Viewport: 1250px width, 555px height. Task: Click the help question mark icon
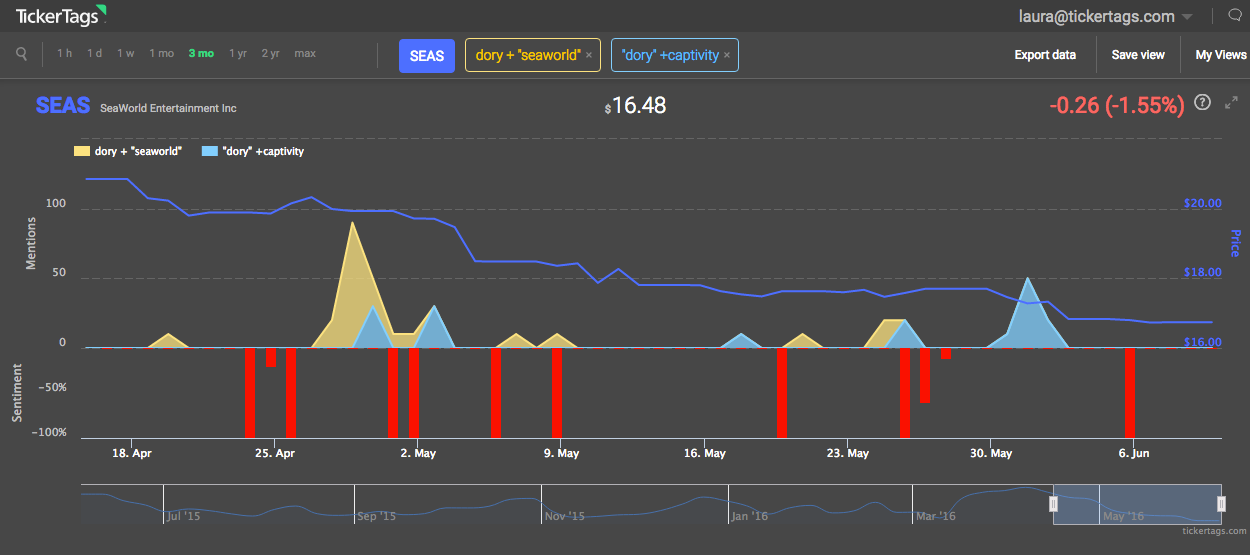1203,102
